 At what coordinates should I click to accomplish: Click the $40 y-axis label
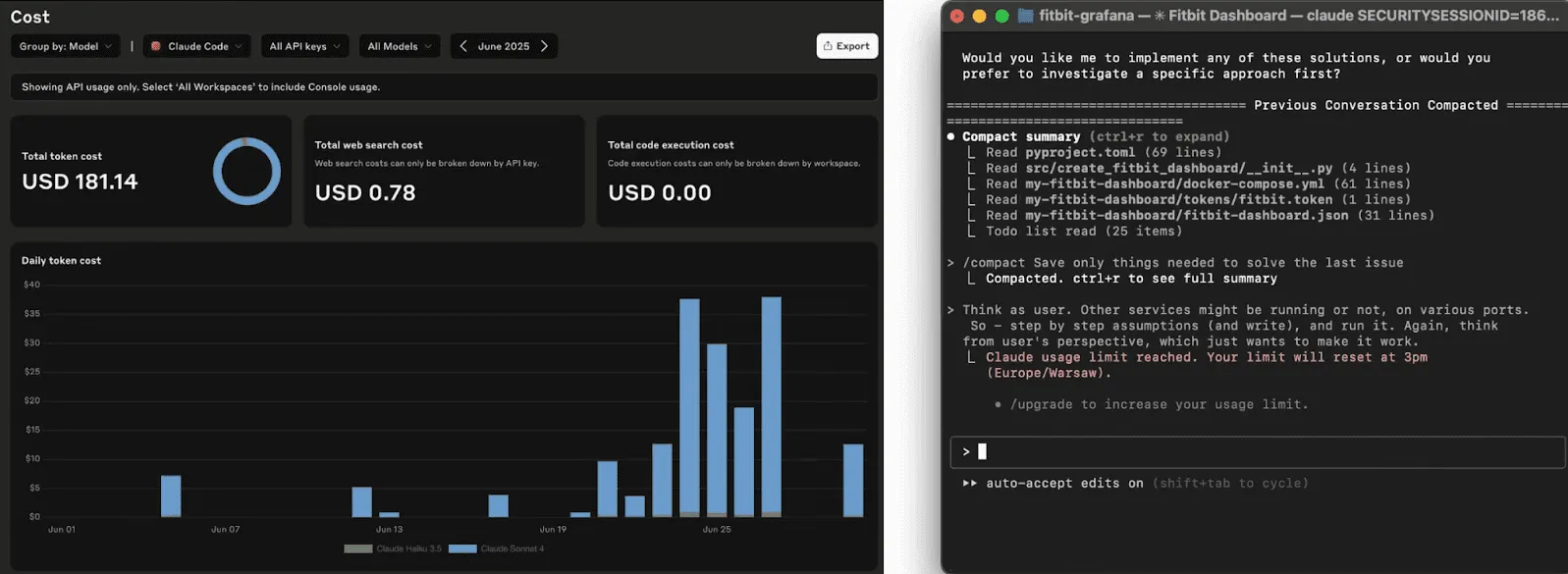coord(32,285)
